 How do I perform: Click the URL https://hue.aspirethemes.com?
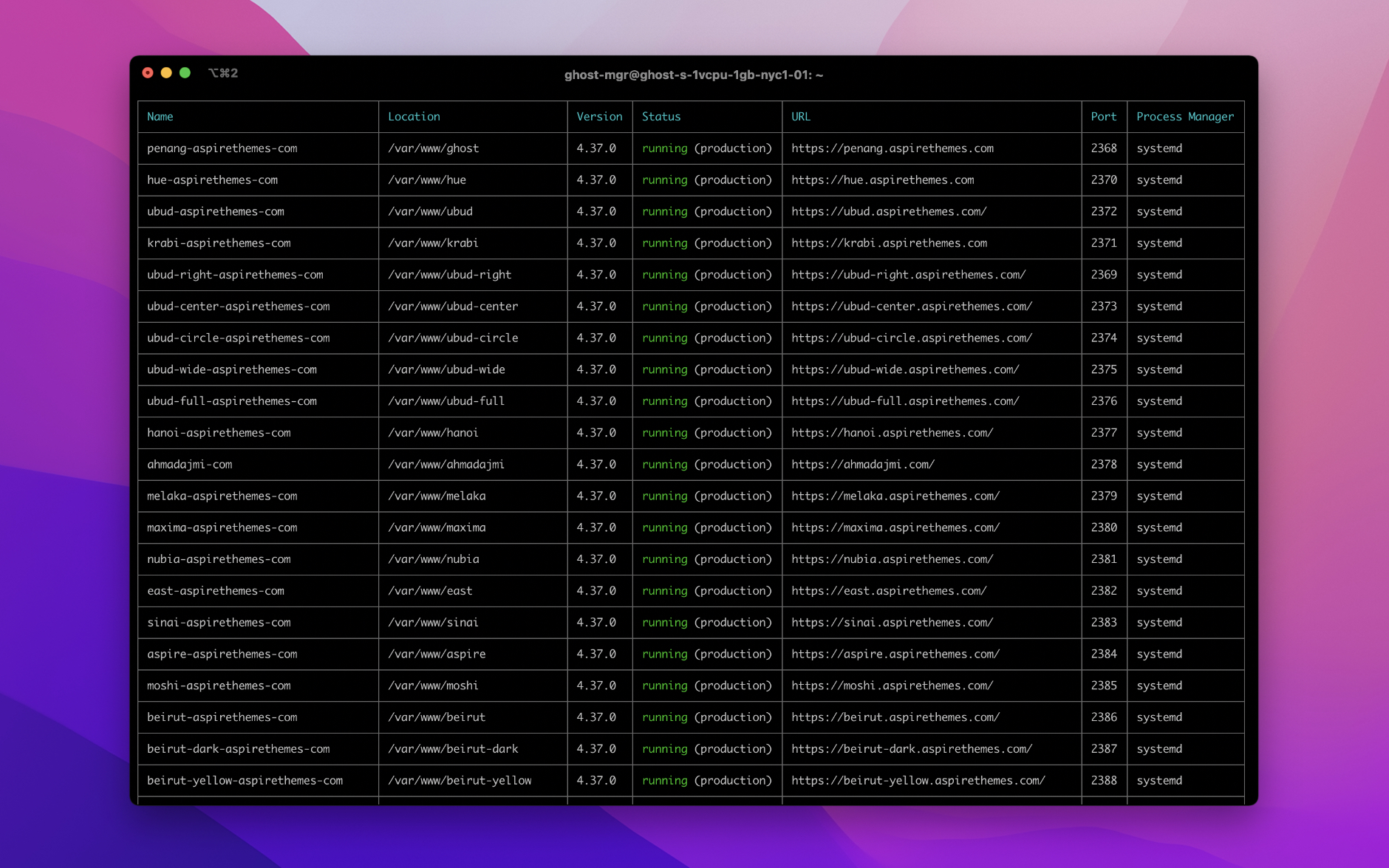point(883,180)
